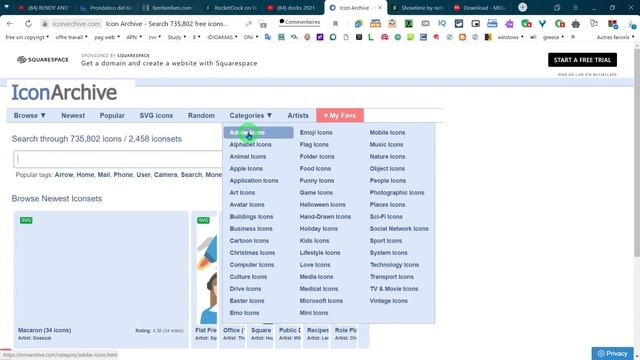Click the blue-green cube extension icon
The width and height of the screenshot is (640, 360).
tap(358, 24)
